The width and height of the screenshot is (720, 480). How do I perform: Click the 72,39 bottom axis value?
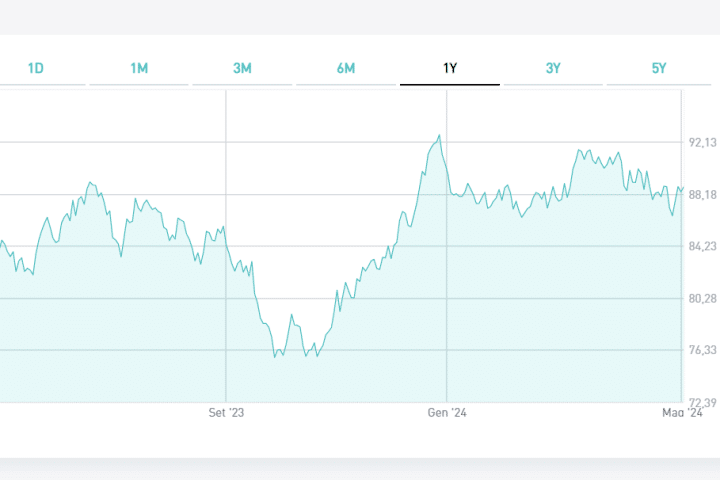tap(703, 402)
